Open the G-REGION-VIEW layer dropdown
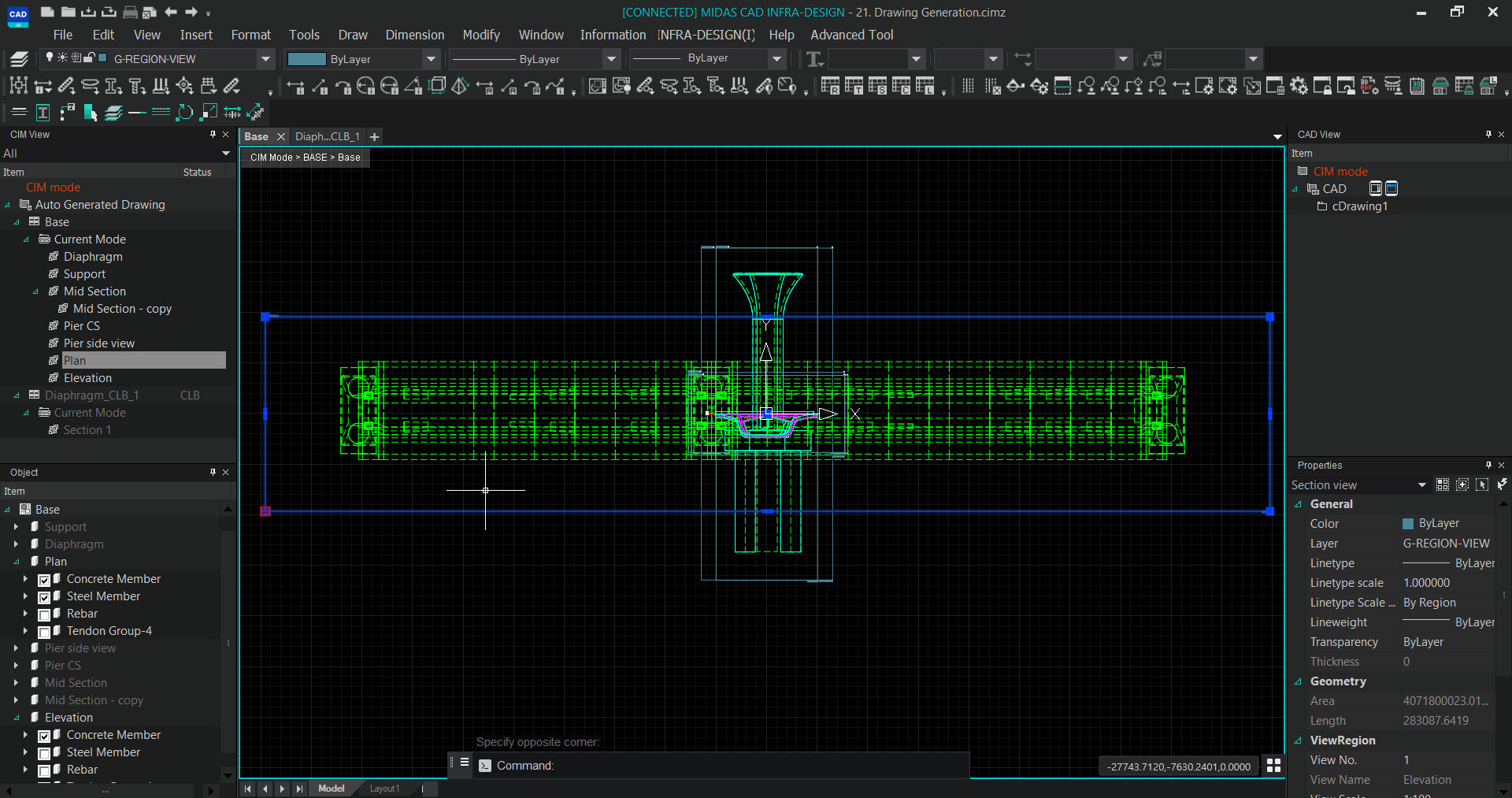This screenshot has width=1512, height=798. pos(265,59)
